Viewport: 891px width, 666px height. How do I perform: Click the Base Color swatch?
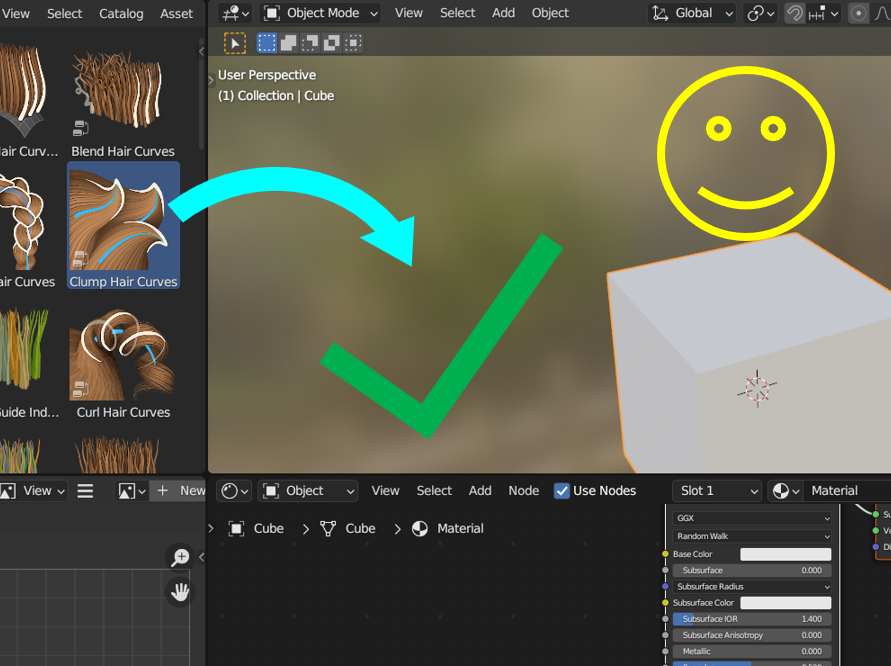click(x=785, y=554)
